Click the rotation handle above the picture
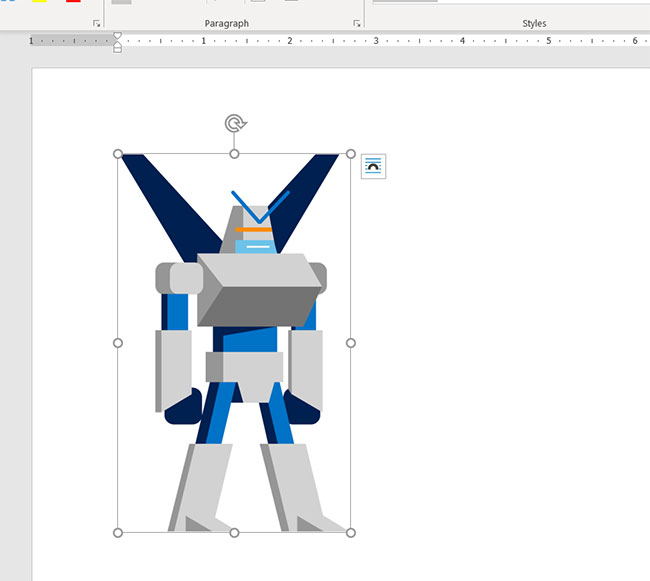This screenshot has height=581, width=650. tap(235, 123)
